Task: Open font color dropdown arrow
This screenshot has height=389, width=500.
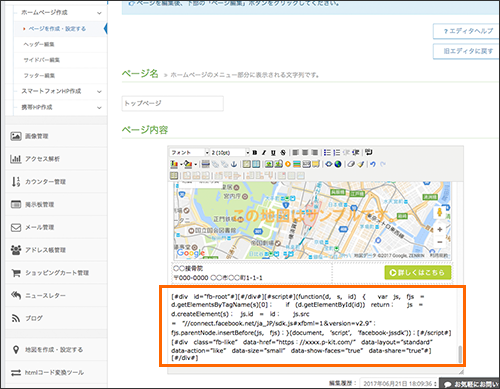Action: coord(181,164)
